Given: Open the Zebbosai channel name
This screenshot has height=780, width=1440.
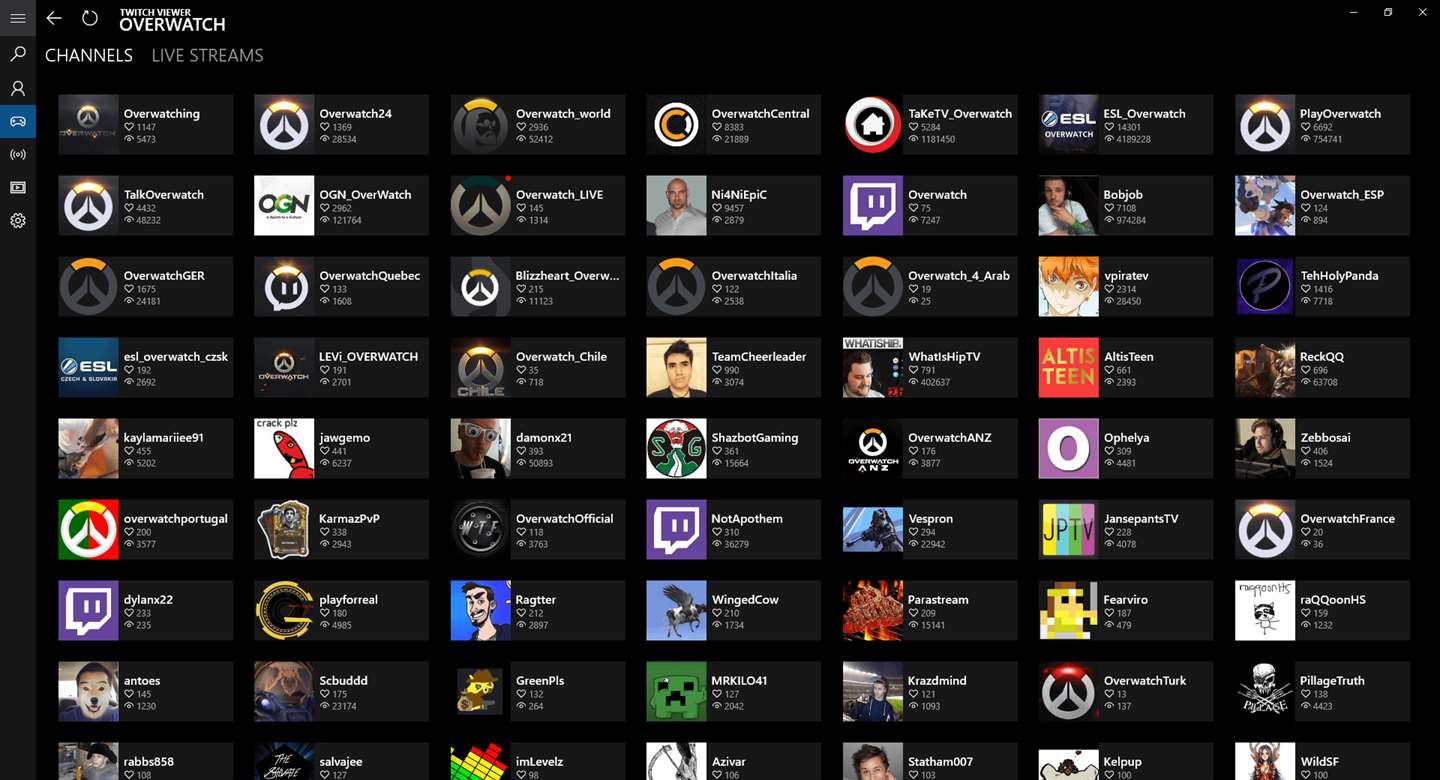Looking at the screenshot, I should click(x=1325, y=438).
